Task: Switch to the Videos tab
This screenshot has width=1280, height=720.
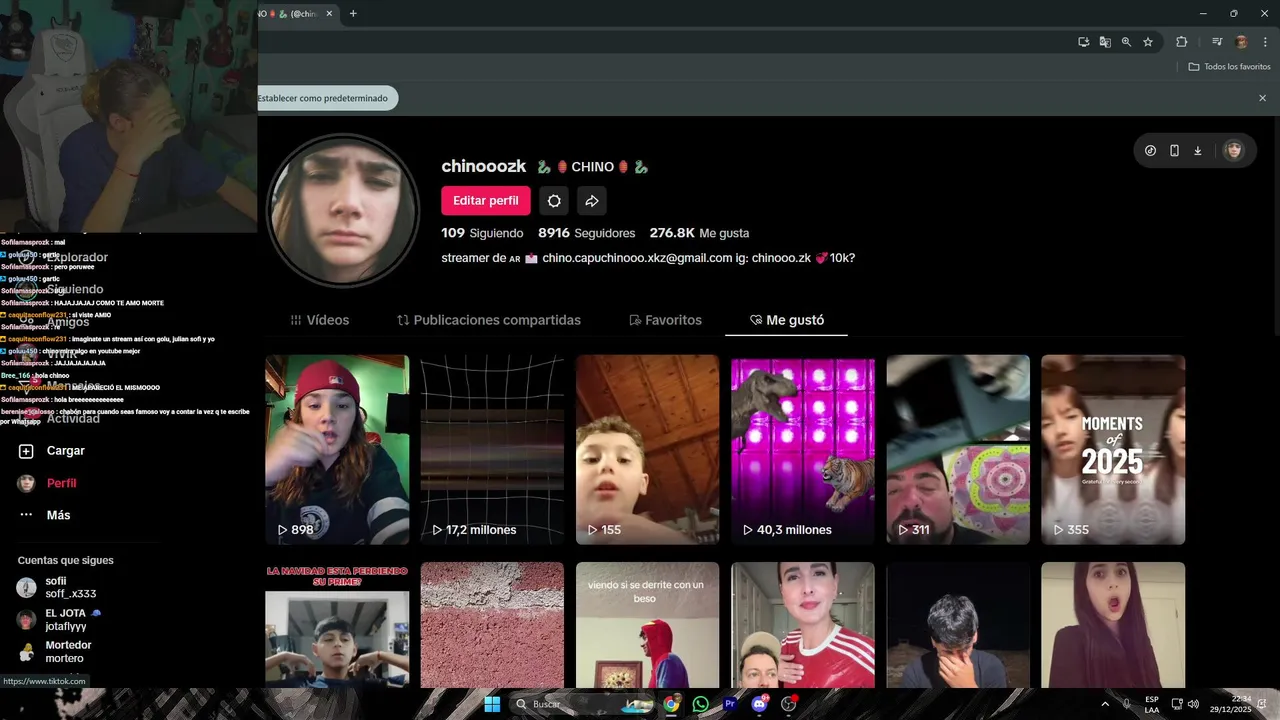Action: tap(320, 320)
